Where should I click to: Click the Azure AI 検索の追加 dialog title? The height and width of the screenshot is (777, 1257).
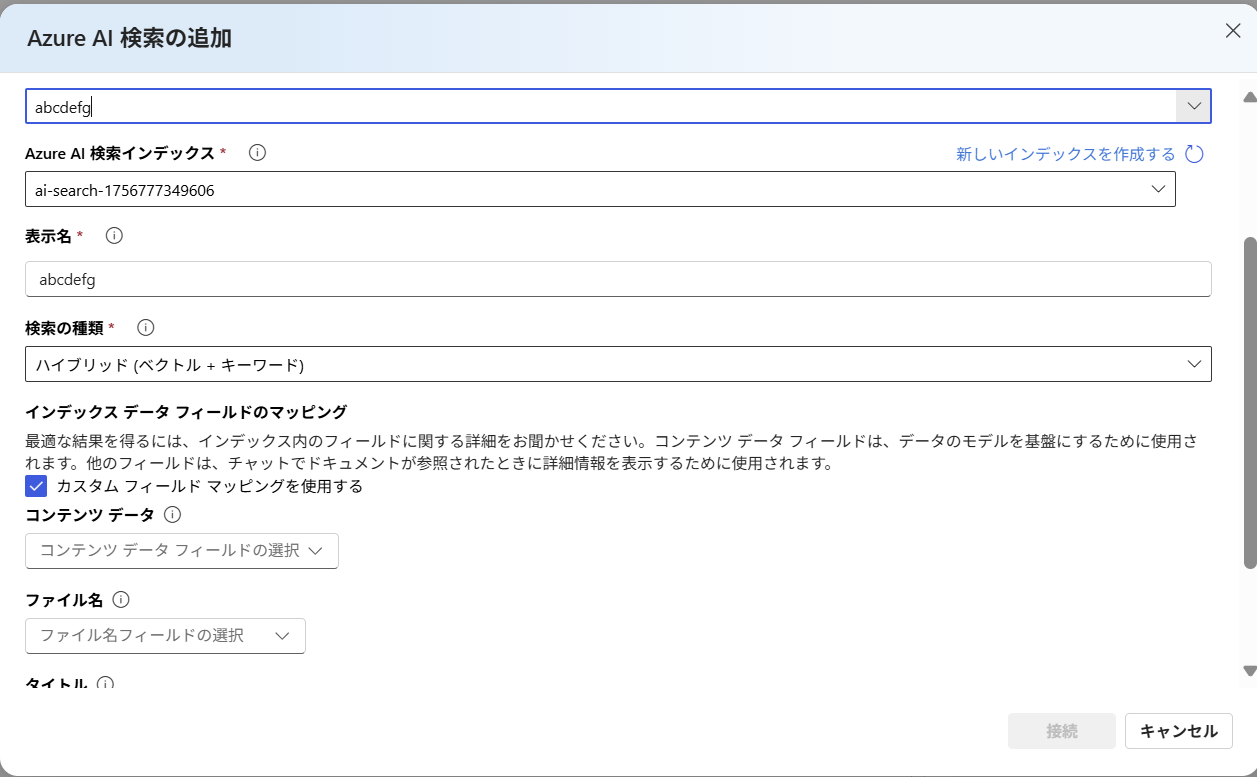point(130,38)
